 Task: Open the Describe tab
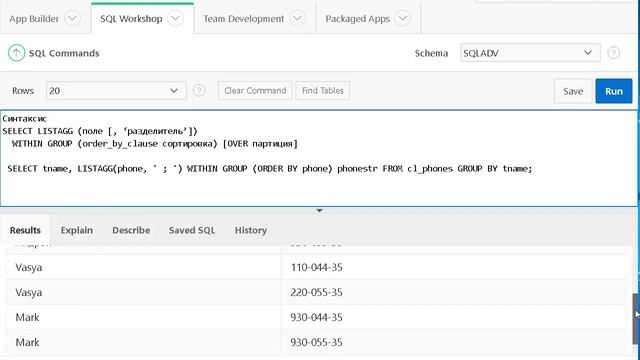click(131, 230)
